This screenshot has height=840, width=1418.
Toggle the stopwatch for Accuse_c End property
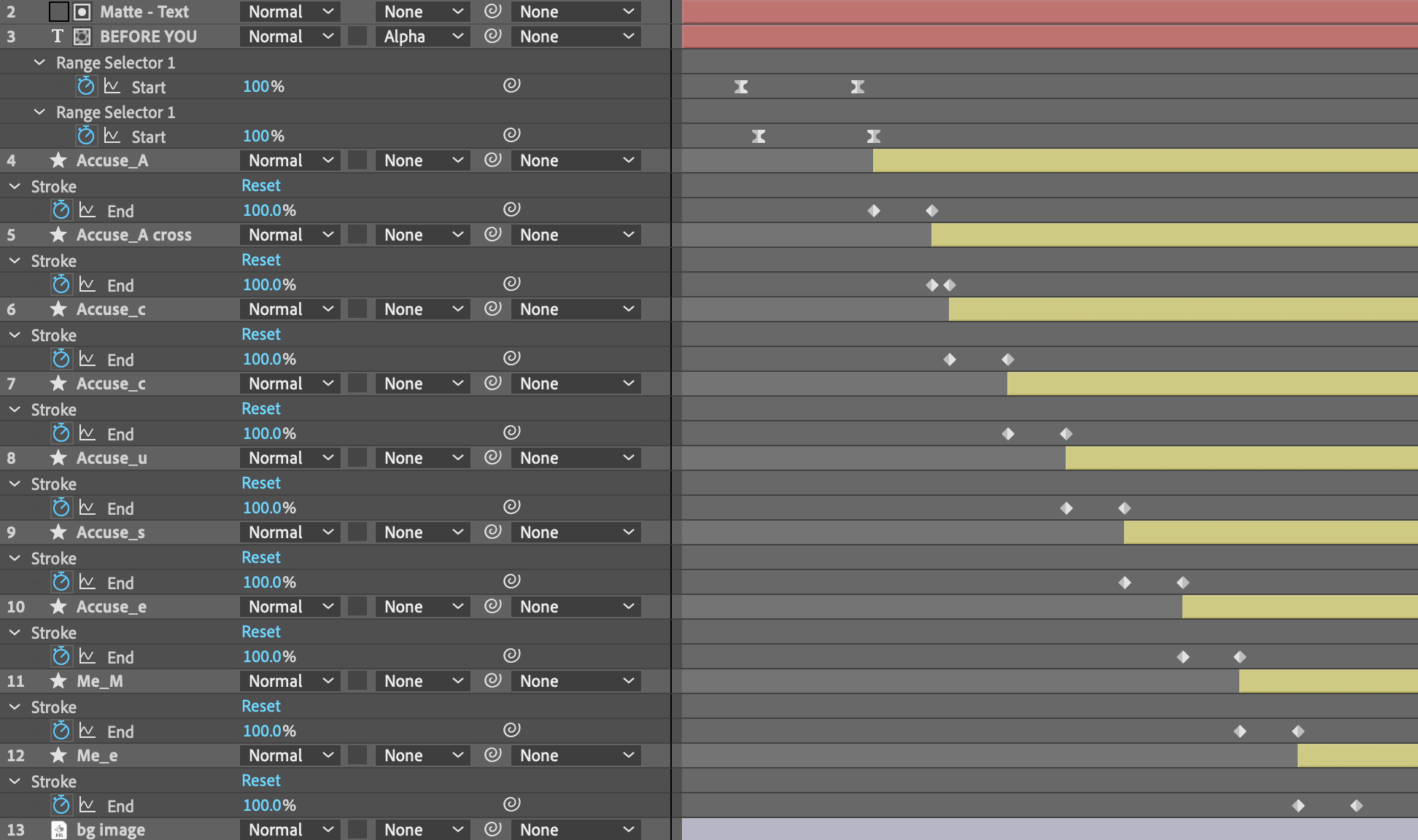point(61,359)
